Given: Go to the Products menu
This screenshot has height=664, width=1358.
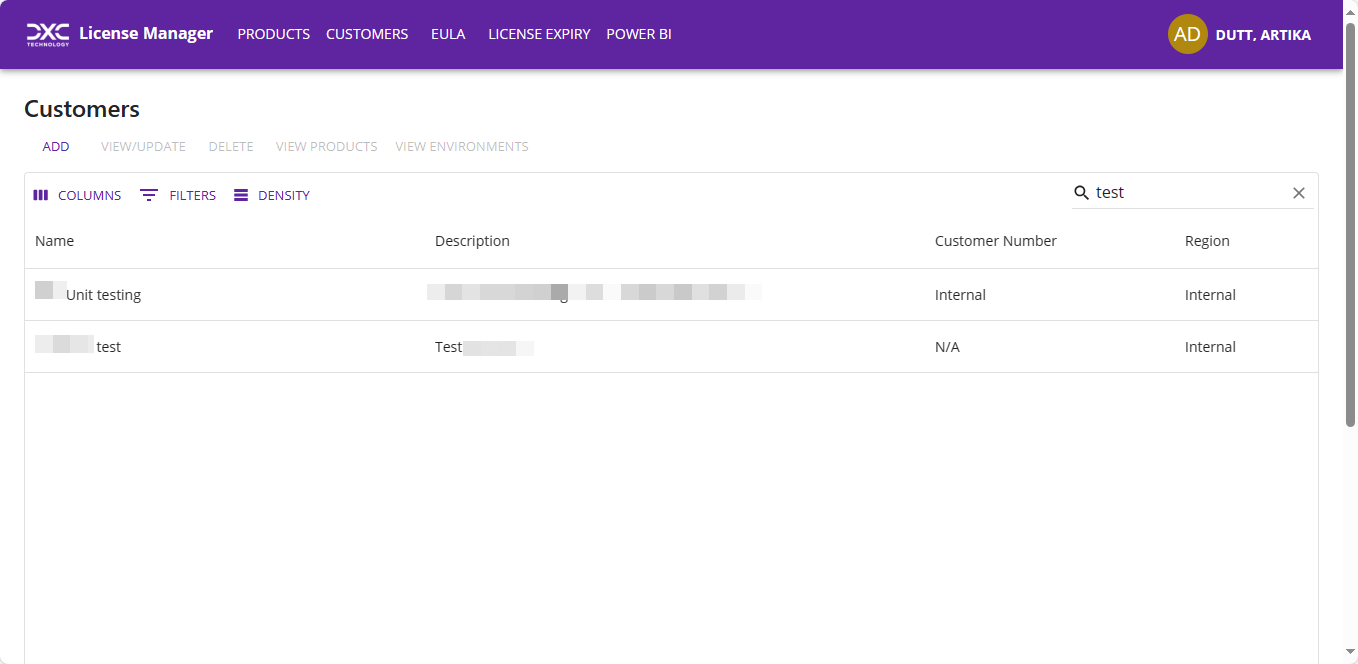Looking at the screenshot, I should coord(273,34).
